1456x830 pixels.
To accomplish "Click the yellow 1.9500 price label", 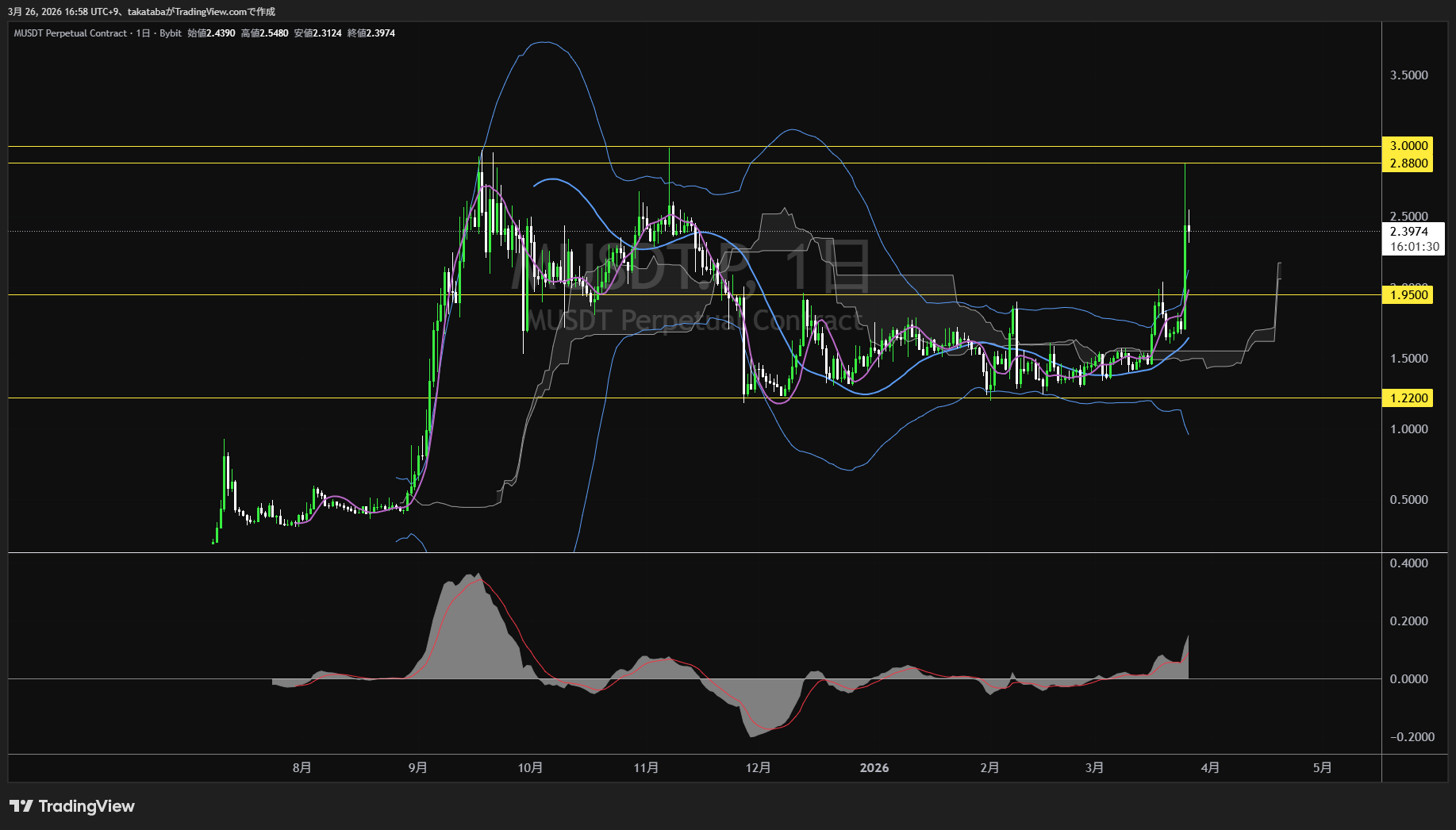I will pyautogui.click(x=1408, y=295).
